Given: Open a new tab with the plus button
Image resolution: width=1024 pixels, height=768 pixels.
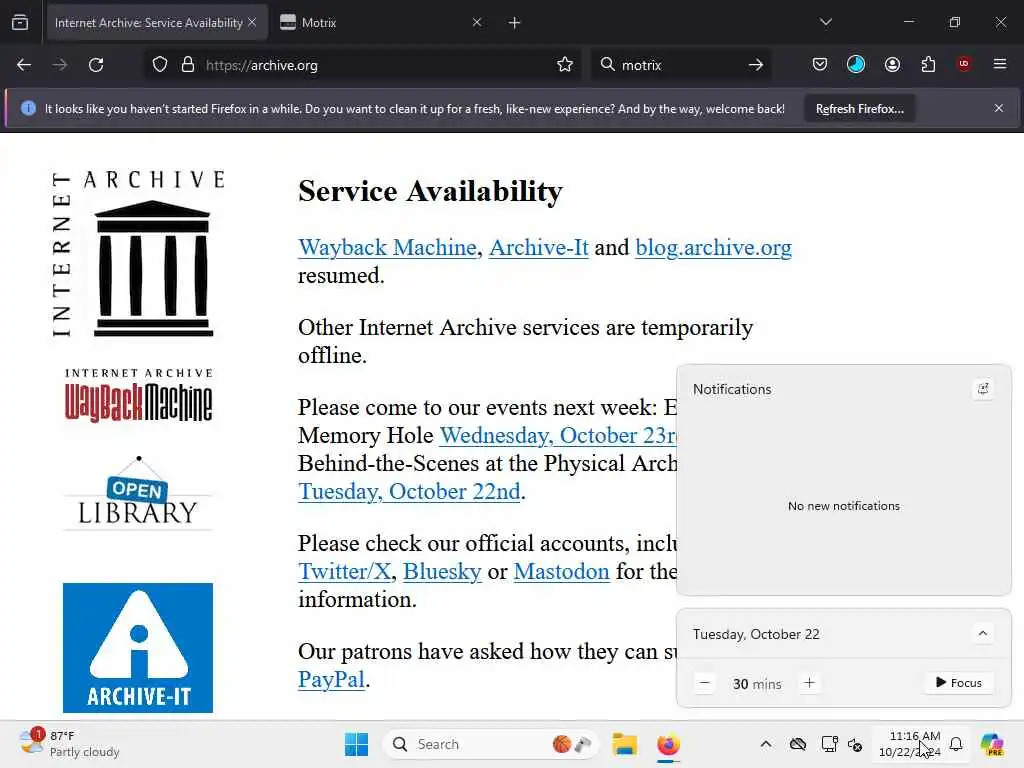Looking at the screenshot, I should tap(515, 23).
